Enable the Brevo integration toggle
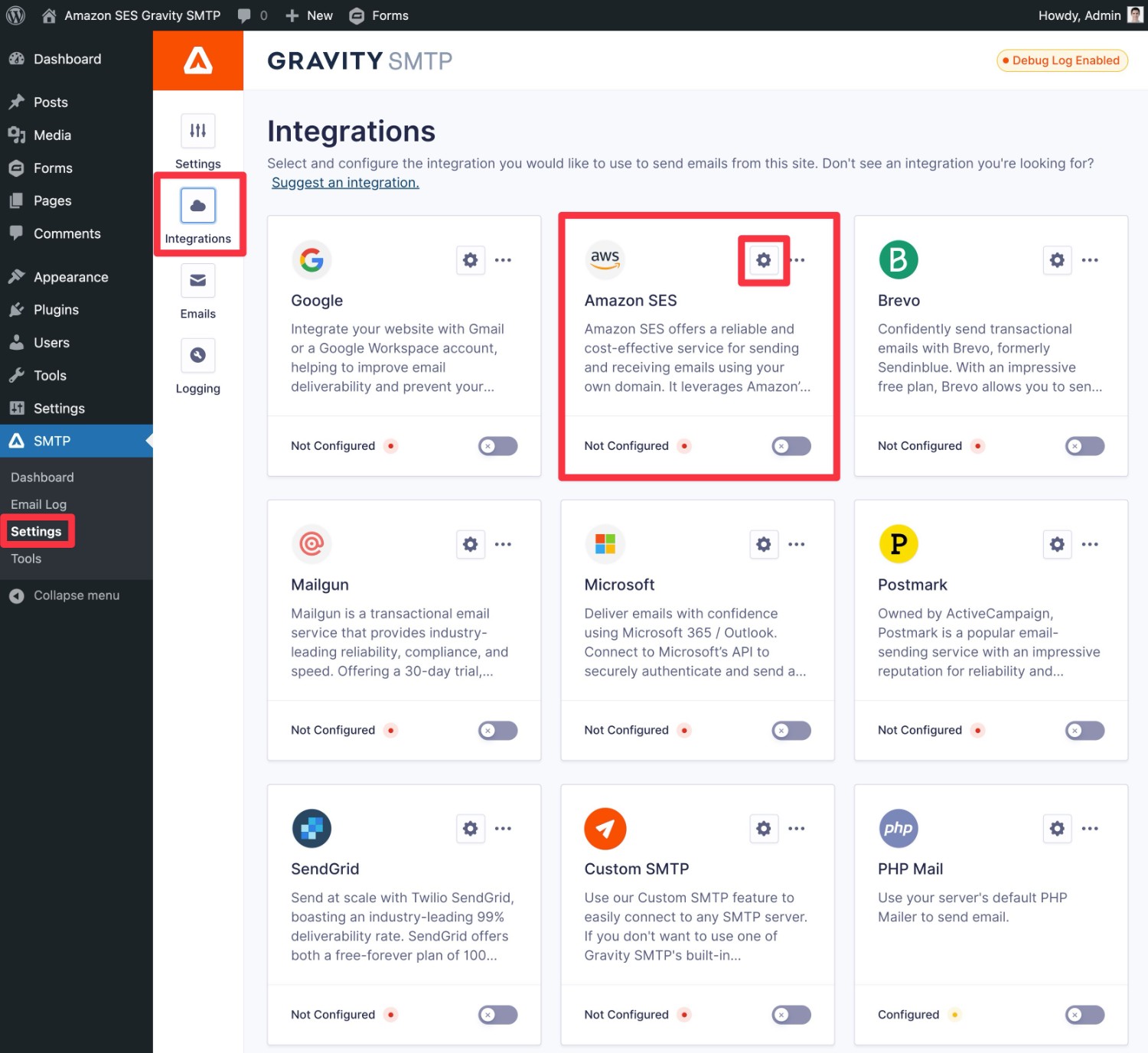 pos(1085,446)
